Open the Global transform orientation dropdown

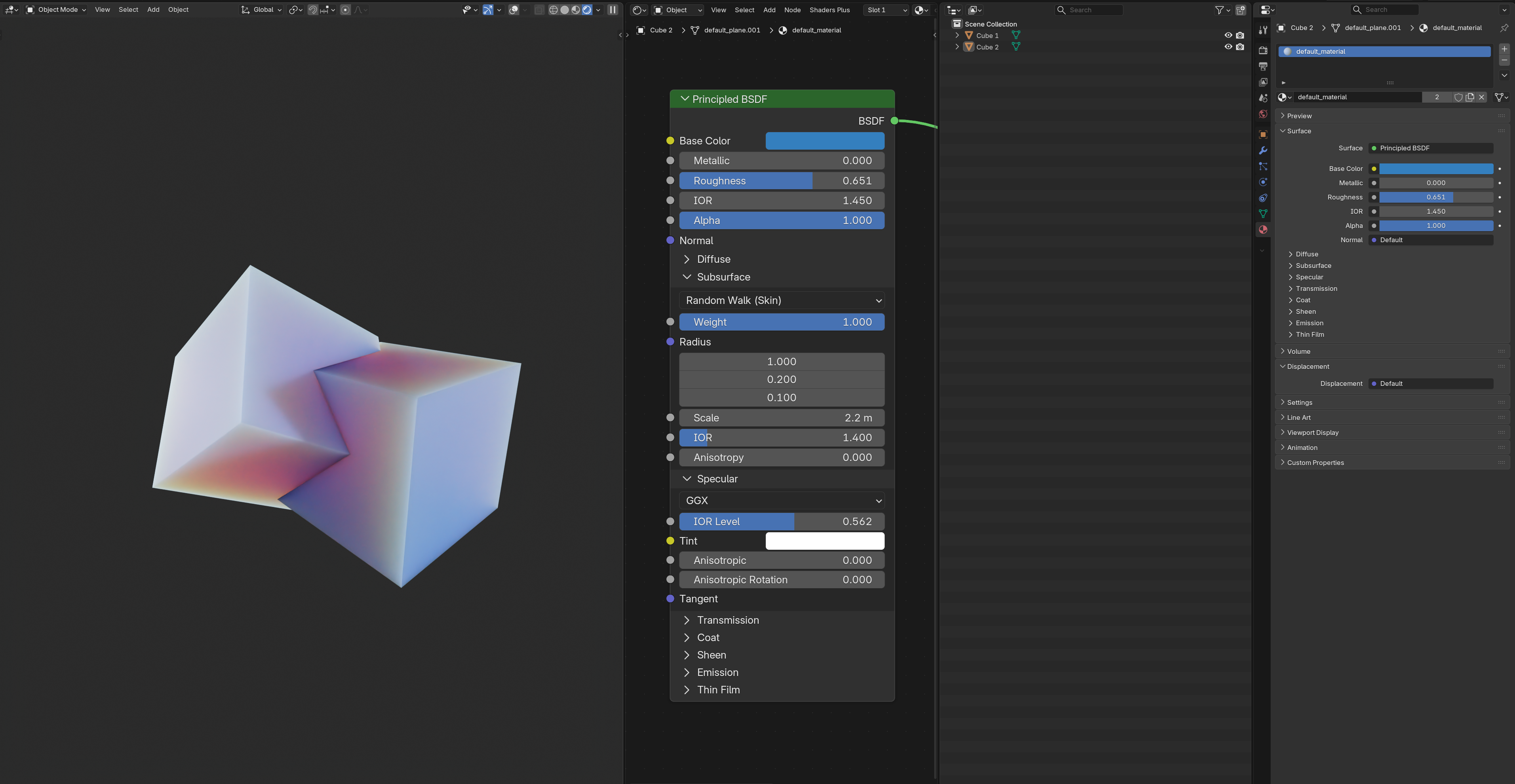[x=262, y=10]
